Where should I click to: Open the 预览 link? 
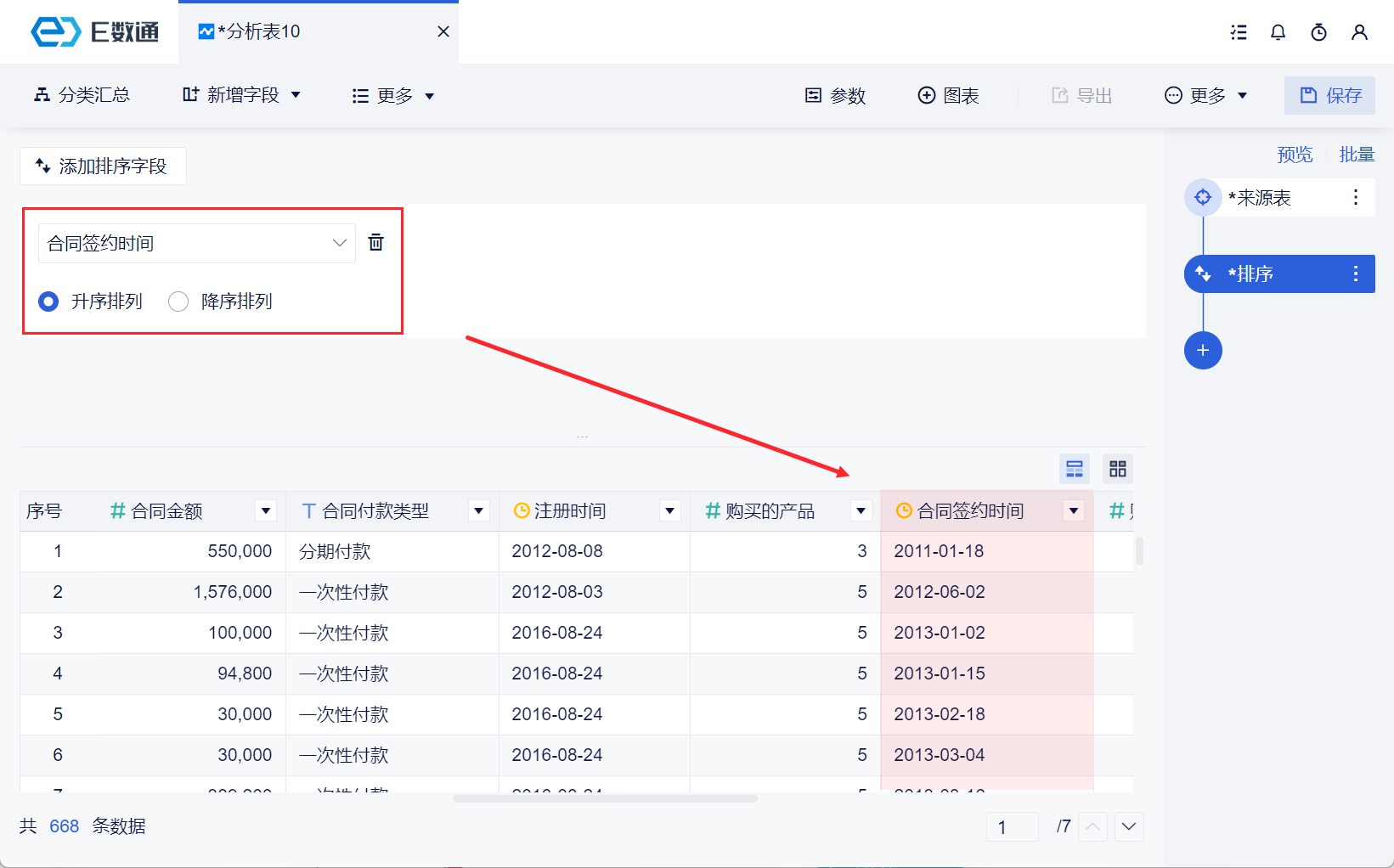coord(1295,155)
